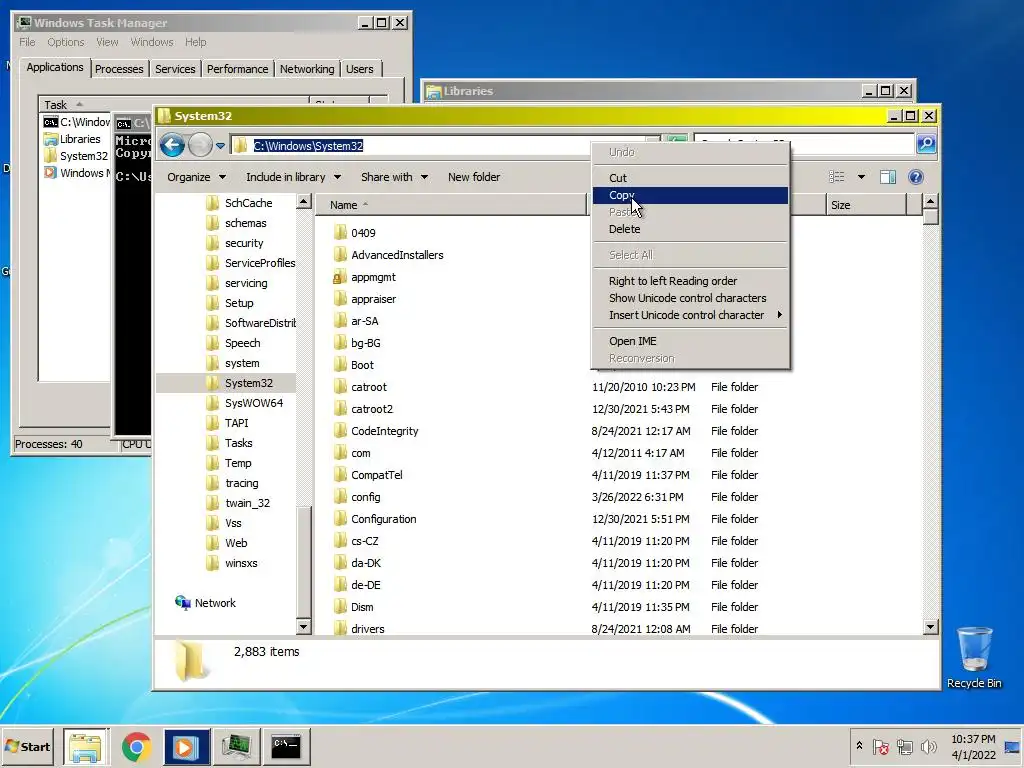Image resolution: width=1024 pixels, height=768 pixels.
Task: Select the ar-SA folder
Action: click(356, 321)
